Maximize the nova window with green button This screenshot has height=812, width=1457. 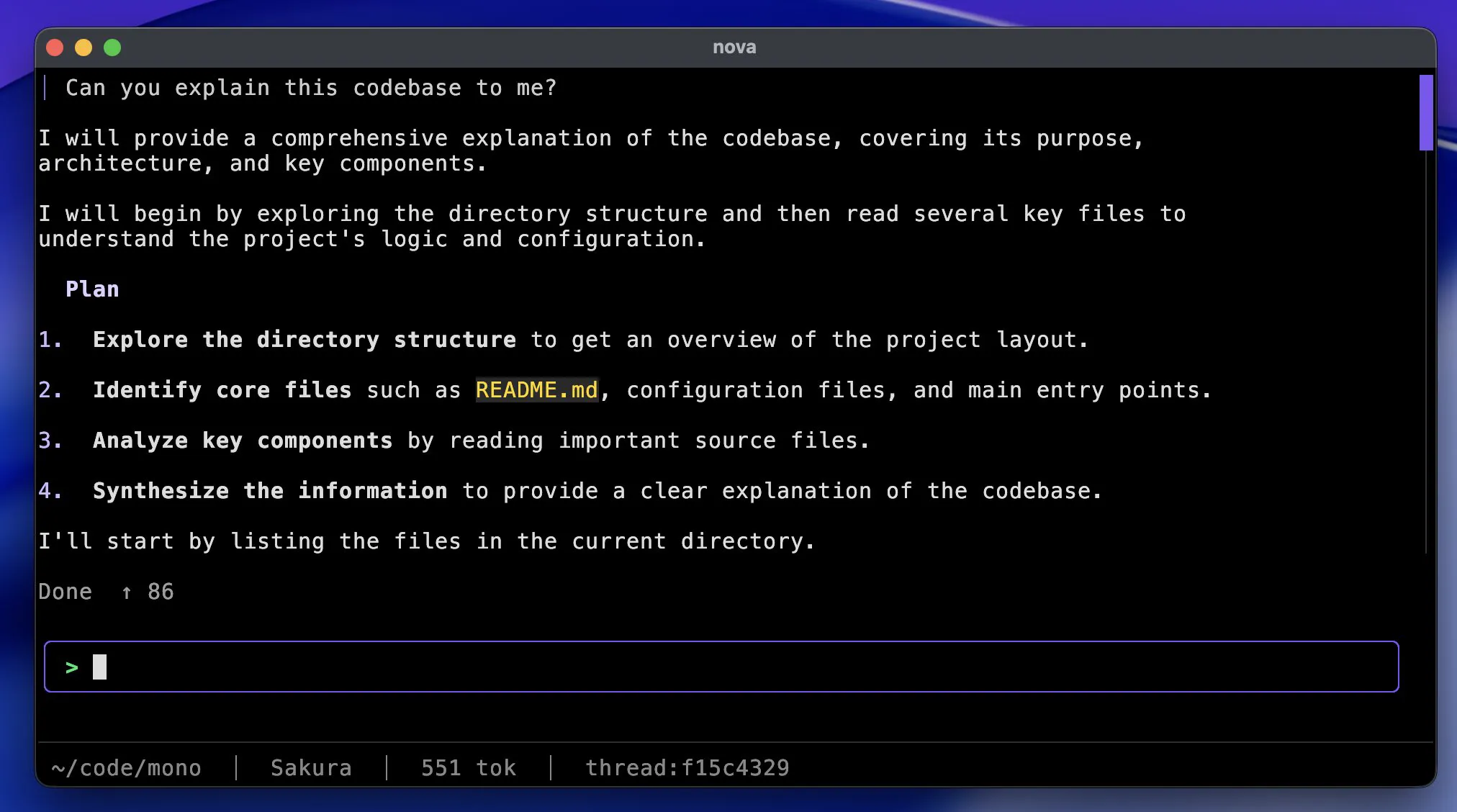pos(112,48)
